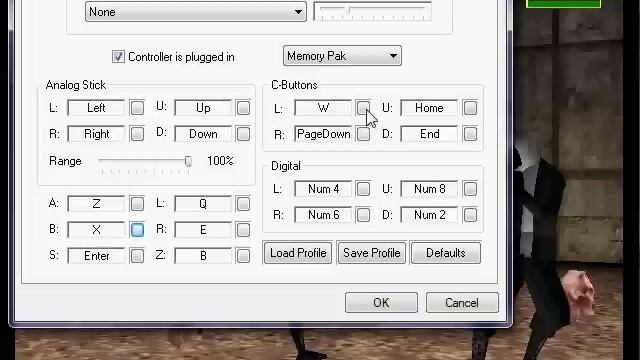The height and width of the screenshot is (360, 640).
Task: Click the Digital Num 8 key field
Action: point(429,189)
